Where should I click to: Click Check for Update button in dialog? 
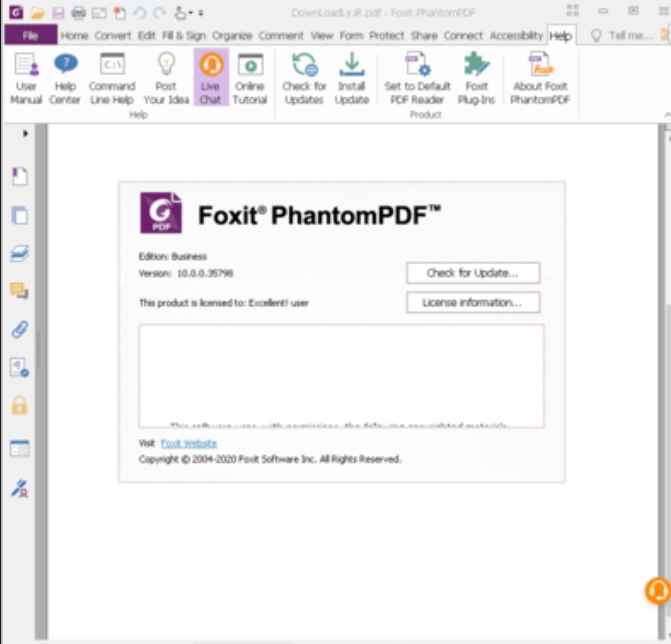pyautogui.click(x=473, y=273)
